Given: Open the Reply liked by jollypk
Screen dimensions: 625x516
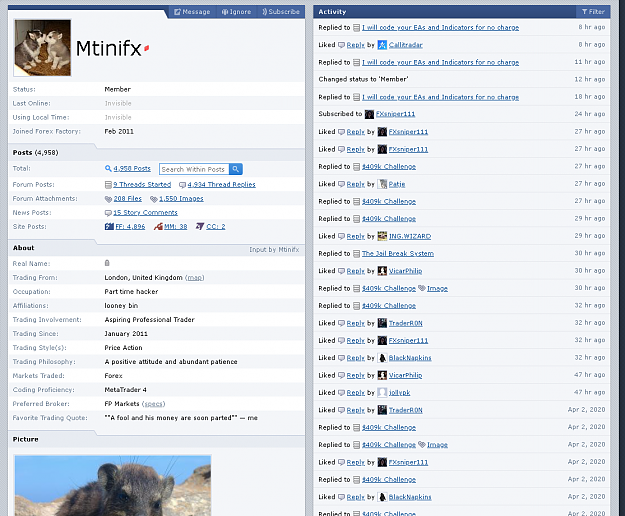Looking at the screenshot, I should point(356,393).
